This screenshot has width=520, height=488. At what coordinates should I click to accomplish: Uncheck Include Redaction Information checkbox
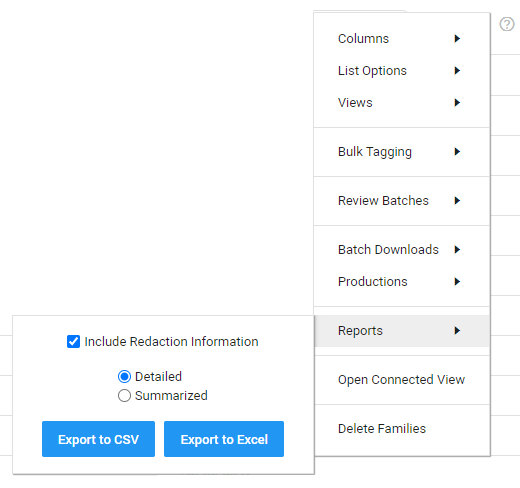[x=73, y=342]
